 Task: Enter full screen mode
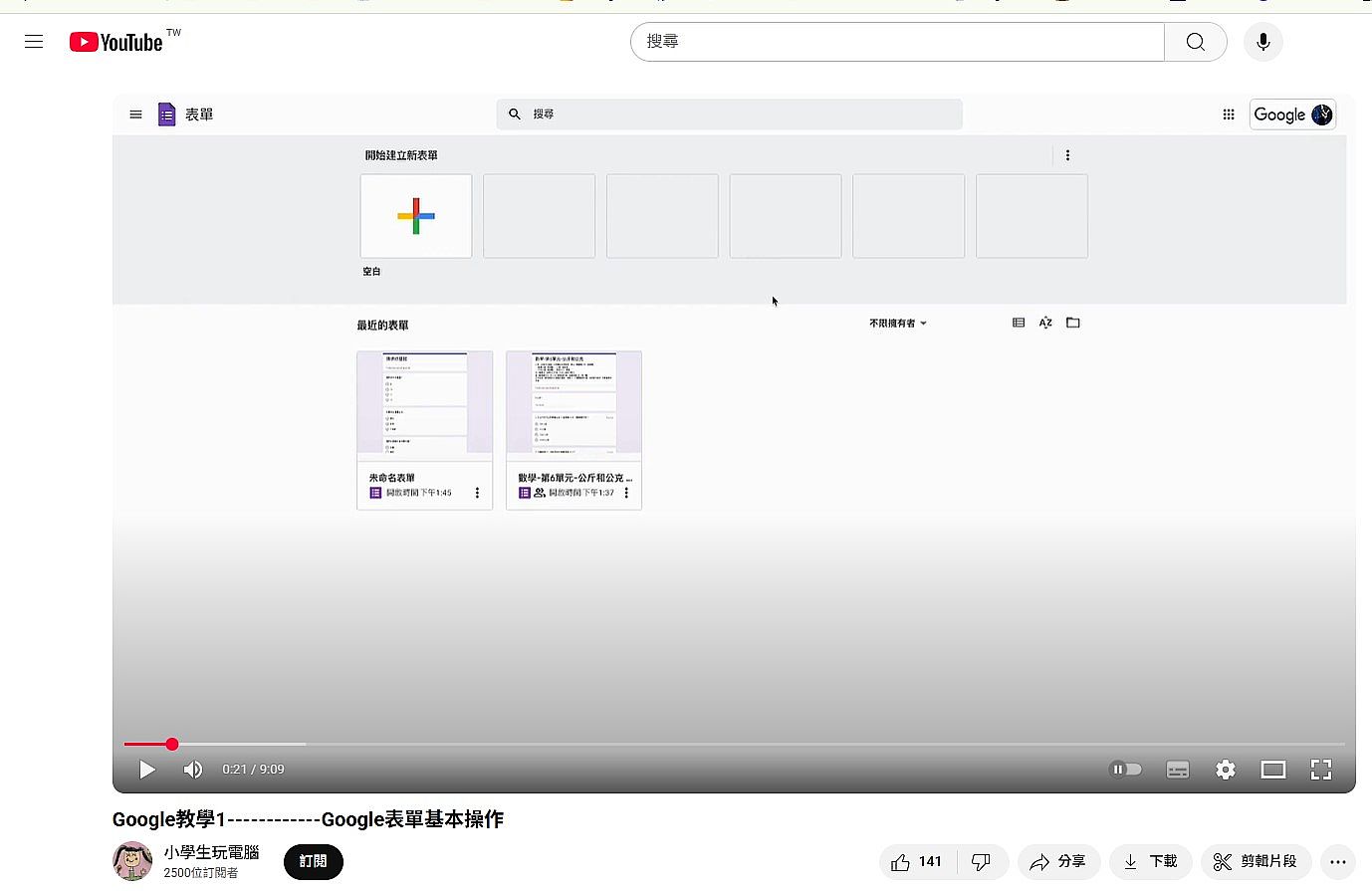click(1321, 770)
